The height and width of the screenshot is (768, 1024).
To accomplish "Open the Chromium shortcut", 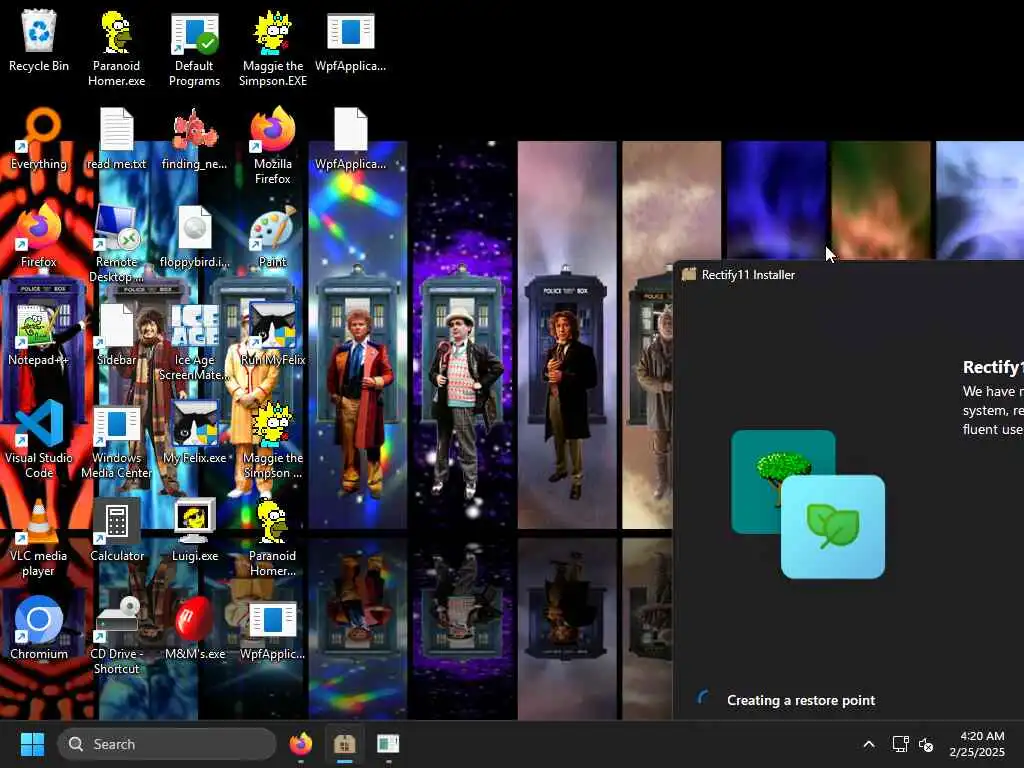I will tap(39, 630).
